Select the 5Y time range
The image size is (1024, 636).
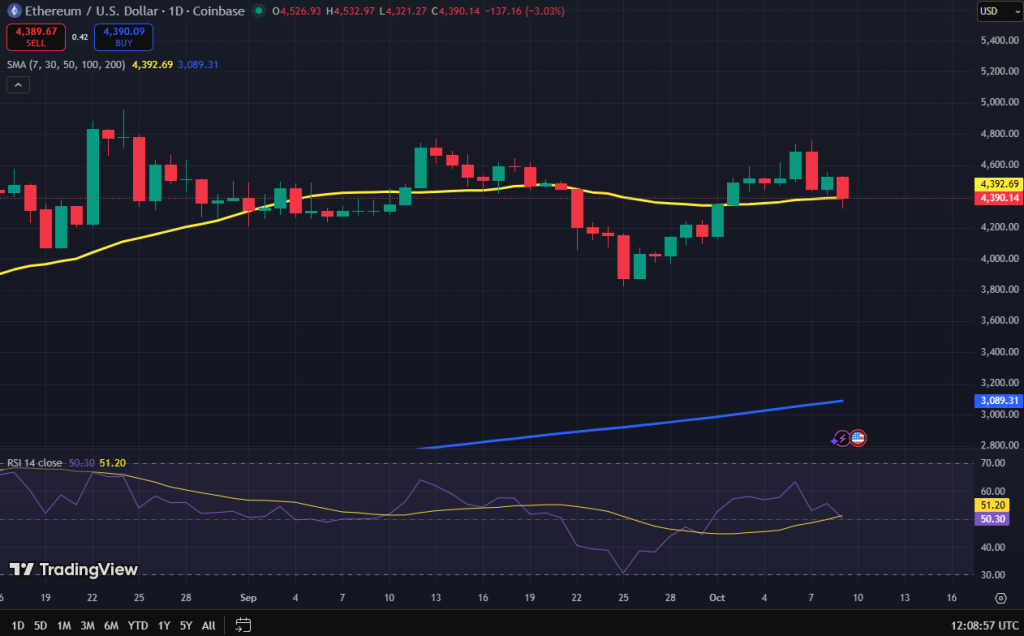(x=186, y=626)
